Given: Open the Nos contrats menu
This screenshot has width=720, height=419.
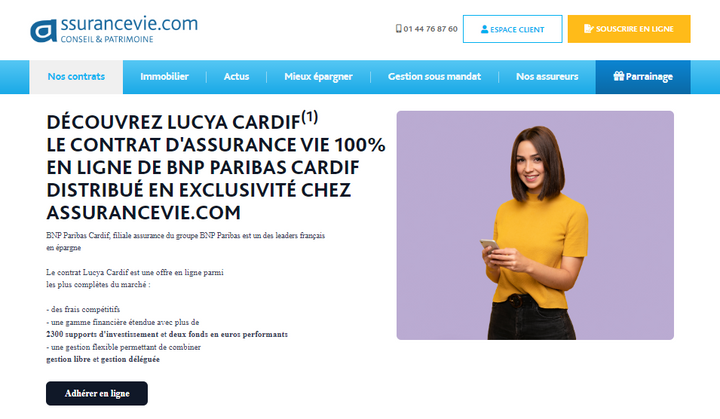Looking at the screenshot, I should click(x=76, y=77).
